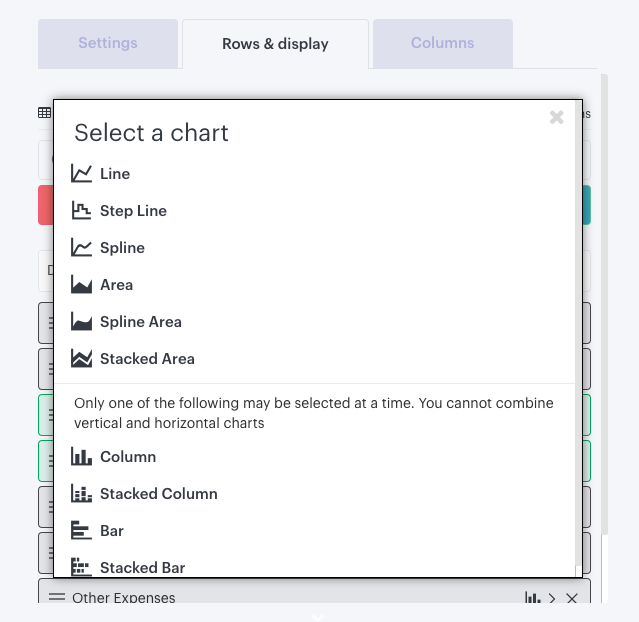Switch to the Settings tab

[x=108, y=43]
